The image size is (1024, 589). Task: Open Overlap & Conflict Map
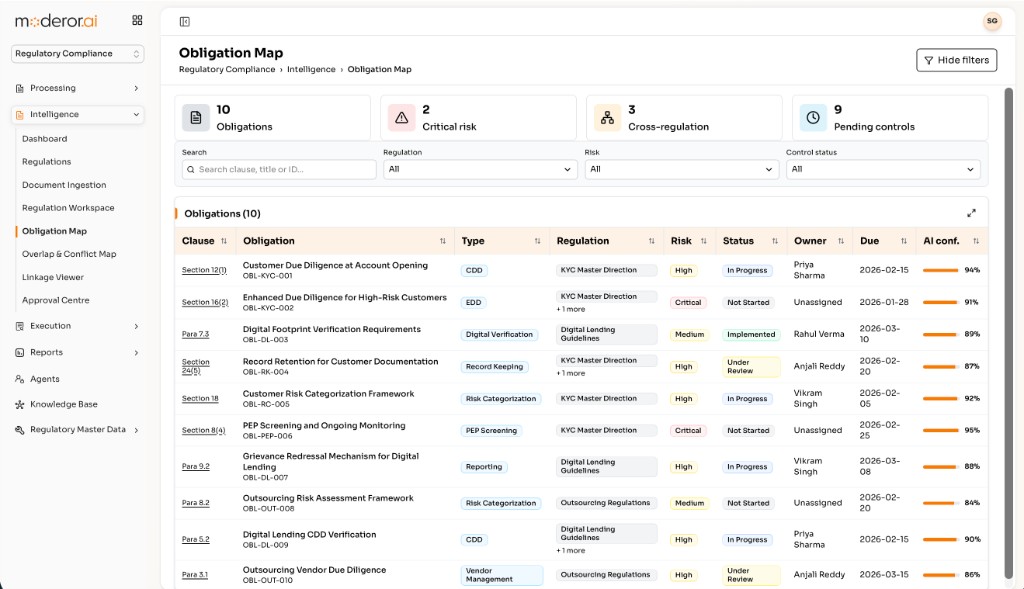click(69, 254)
